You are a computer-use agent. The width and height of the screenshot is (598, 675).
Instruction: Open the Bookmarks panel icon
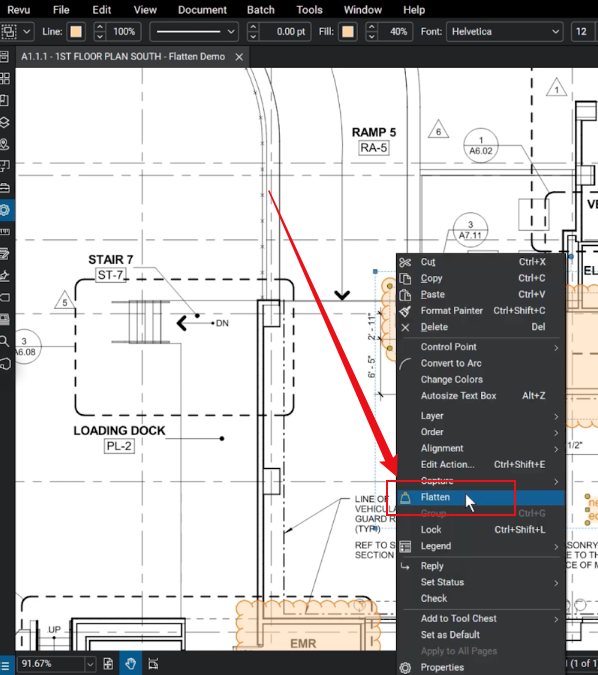(x=4, y=100)
